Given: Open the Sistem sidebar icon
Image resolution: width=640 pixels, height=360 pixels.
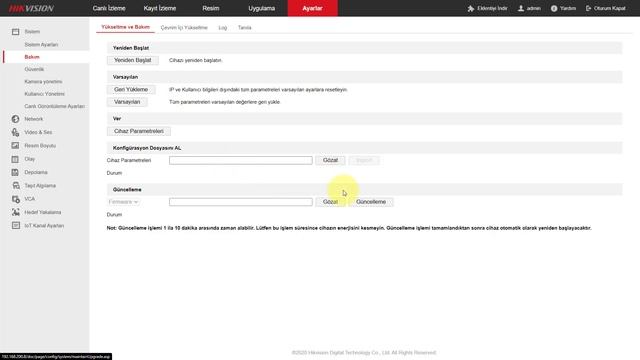Looking at the screenshot, I should pyautogui.click(x=16, y=31).
